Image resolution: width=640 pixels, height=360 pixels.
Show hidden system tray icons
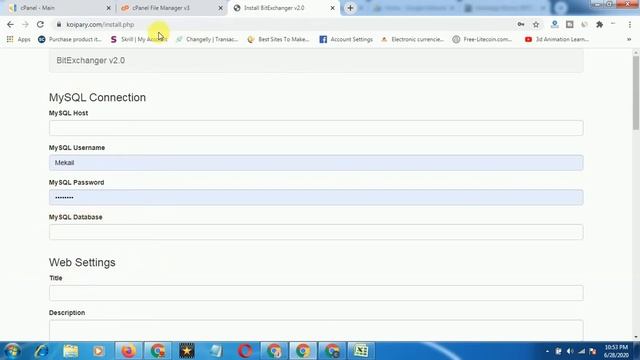[x=547, y=351]
